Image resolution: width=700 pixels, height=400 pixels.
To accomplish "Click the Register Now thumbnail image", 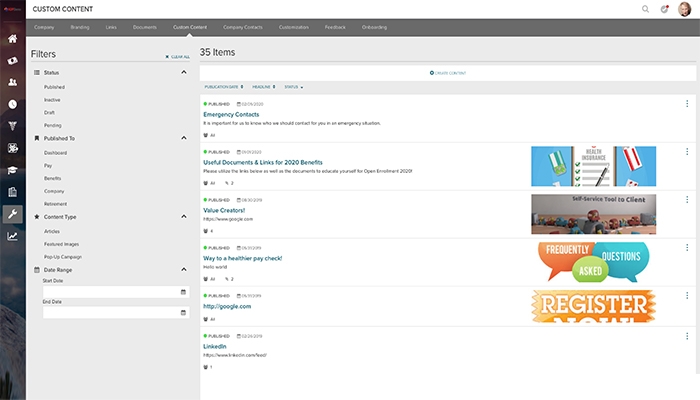I will 594,306.
